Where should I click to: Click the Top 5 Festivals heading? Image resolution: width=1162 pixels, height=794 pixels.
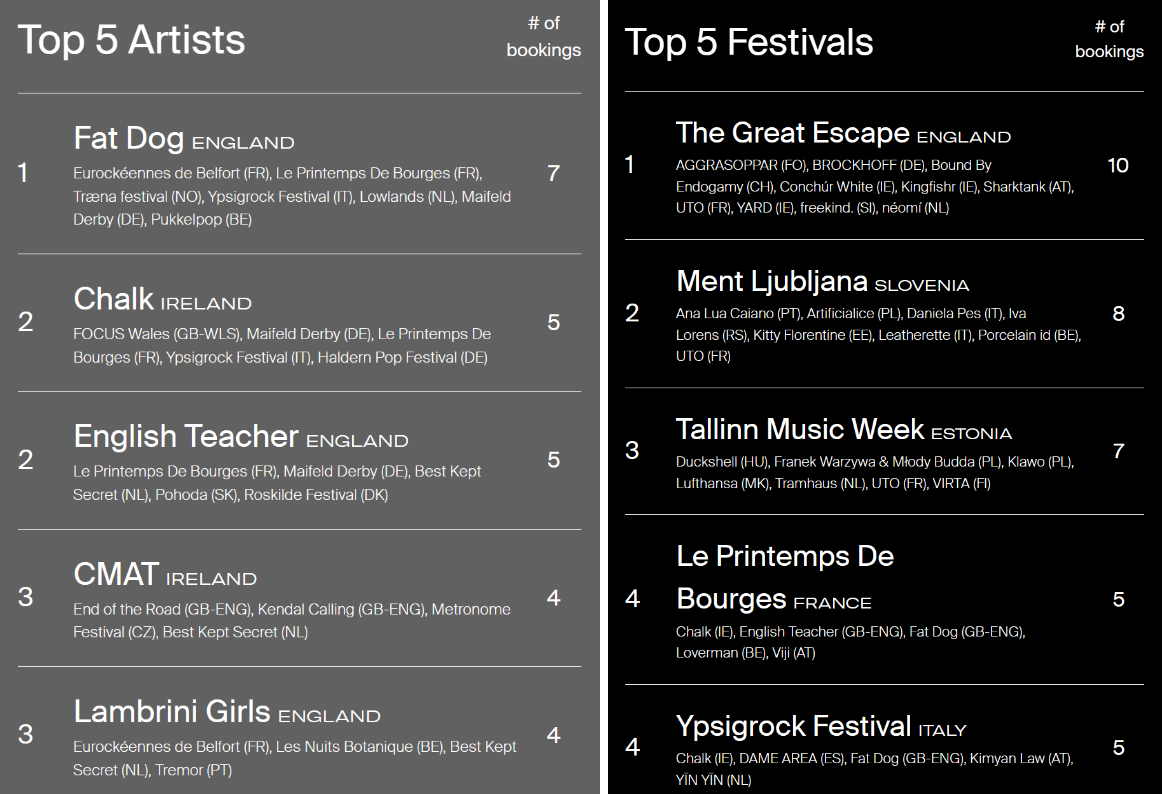749,42
